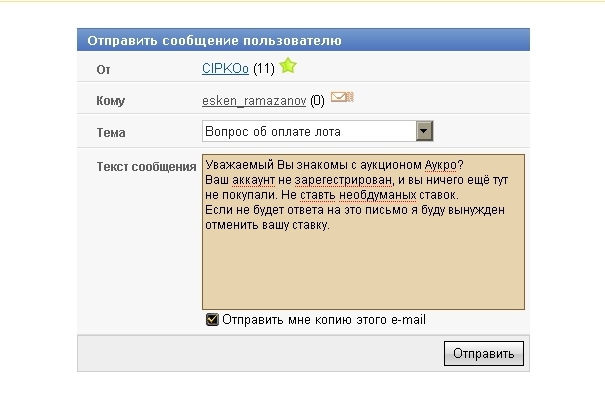605x401 pixels.
Task: Click the sender feedback count (11)
Action: tap(264, 69)
